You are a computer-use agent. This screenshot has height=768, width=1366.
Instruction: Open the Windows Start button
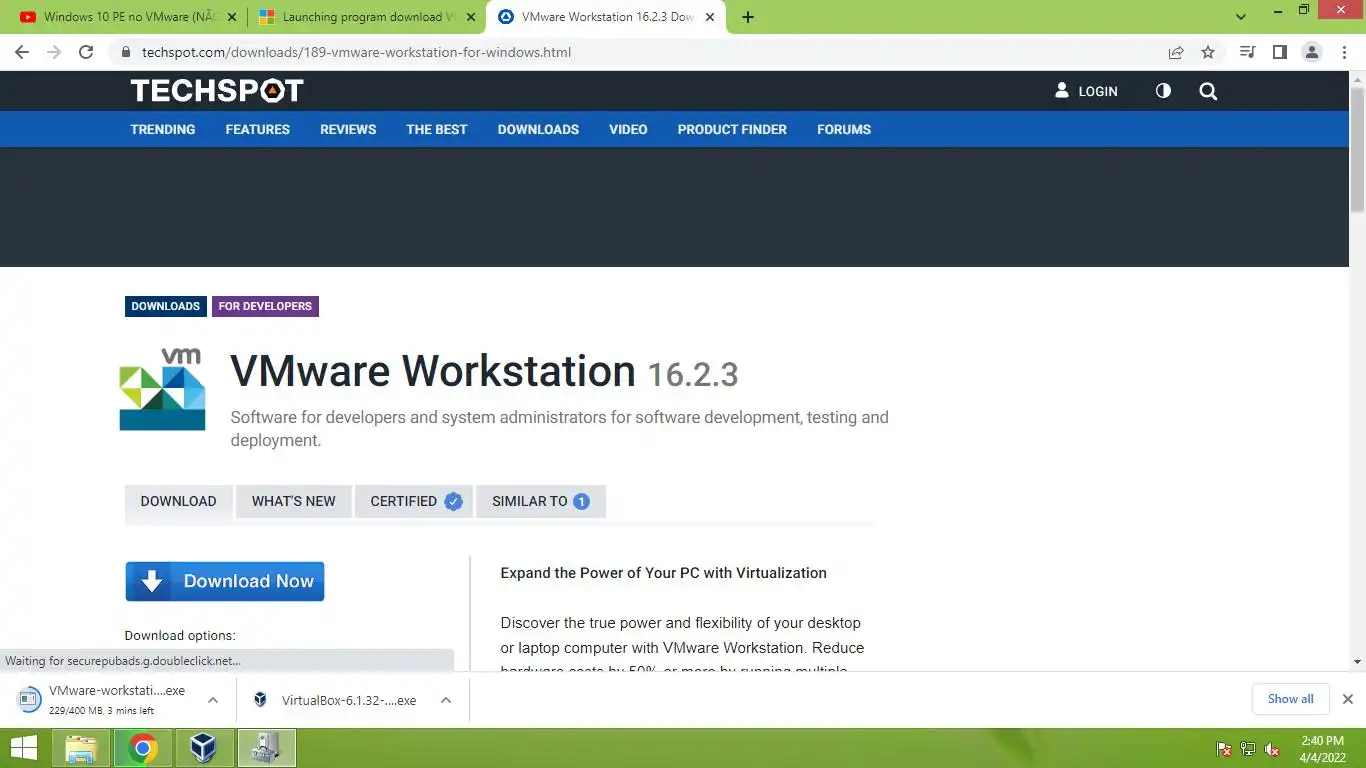tap(24, 748)
